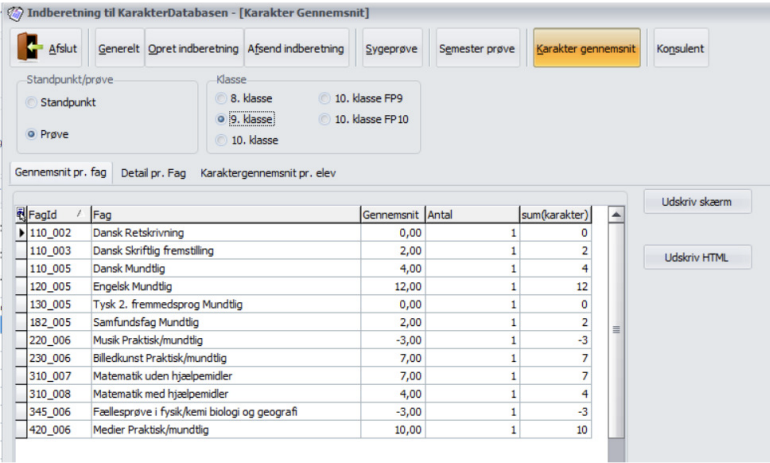Click the row selector for 310_008

tap(21, 394)
